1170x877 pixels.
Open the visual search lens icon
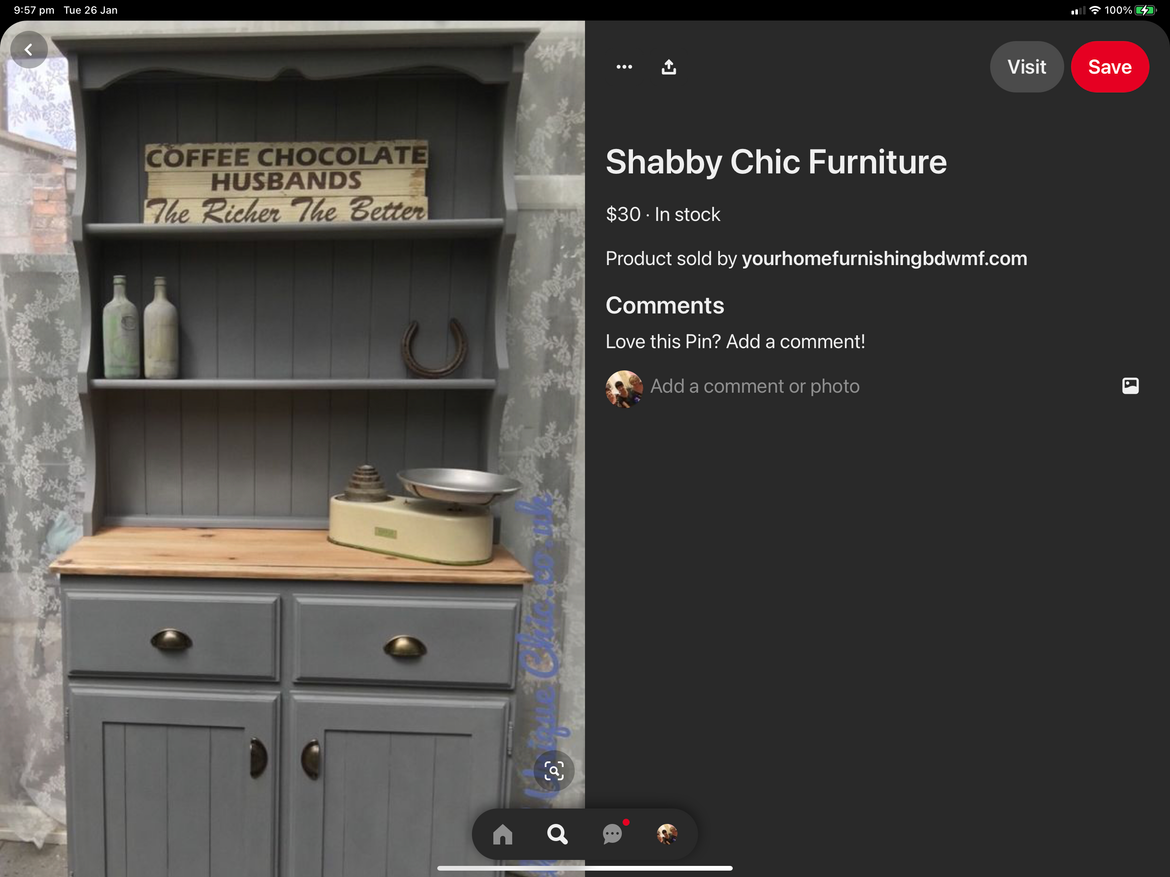(x=554, y=771)
